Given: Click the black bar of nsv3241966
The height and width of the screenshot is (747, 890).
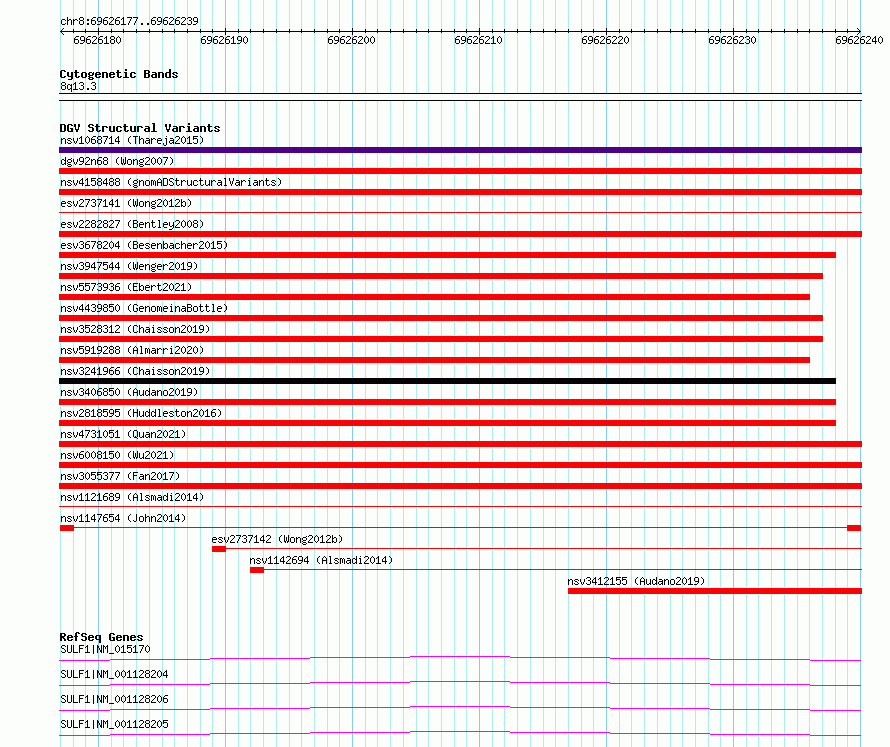Looking at the screenshot, I should 447,381.
